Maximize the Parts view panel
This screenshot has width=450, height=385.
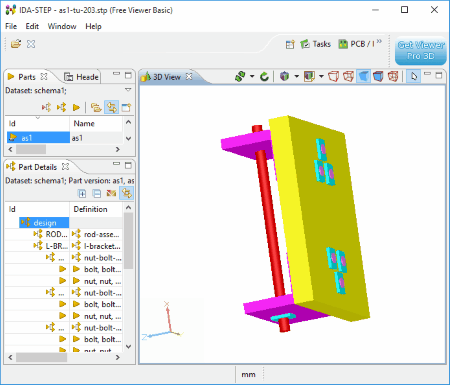tap(128, 75)
